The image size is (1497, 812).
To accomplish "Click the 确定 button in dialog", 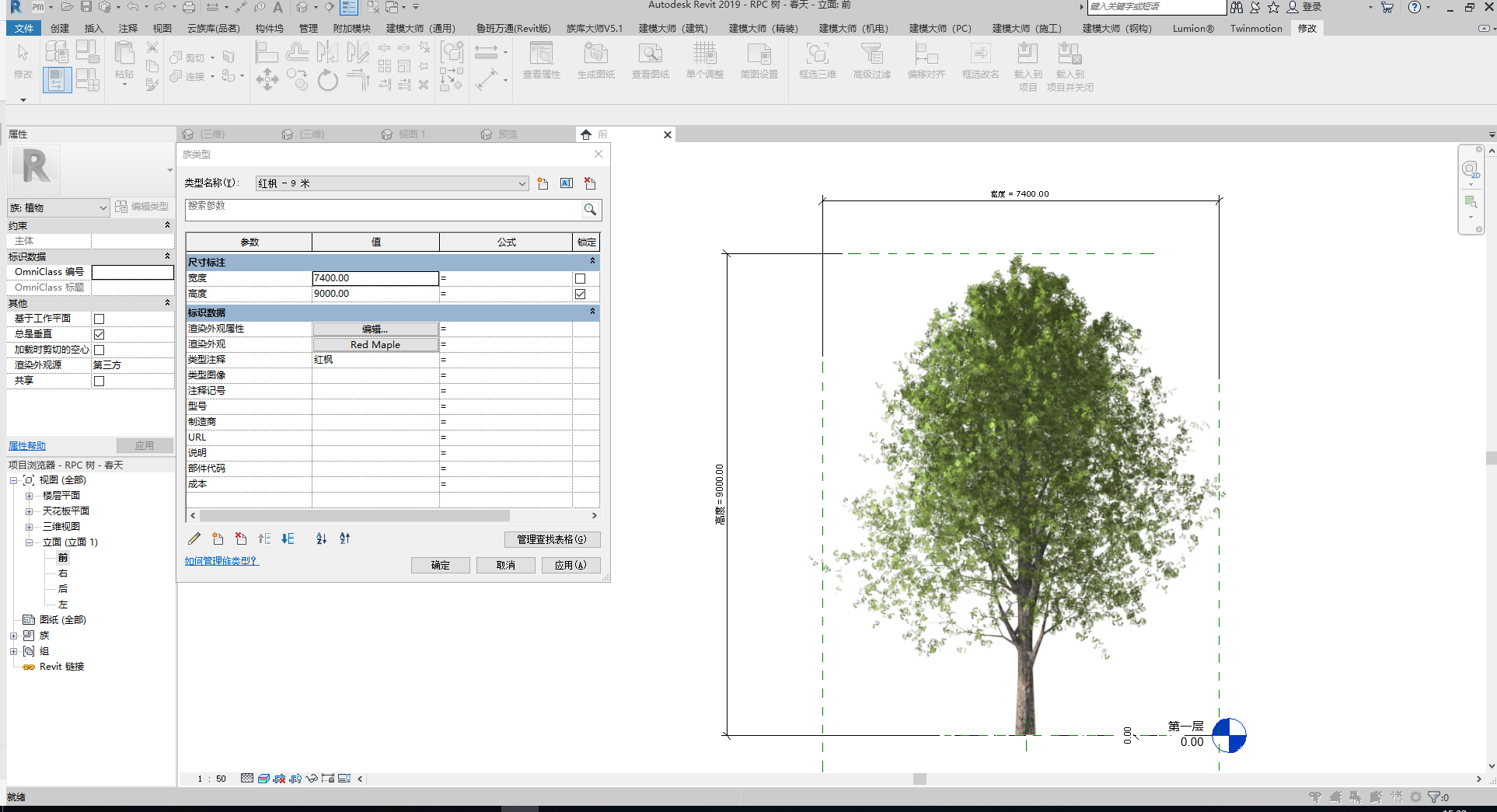I will 440,565.
